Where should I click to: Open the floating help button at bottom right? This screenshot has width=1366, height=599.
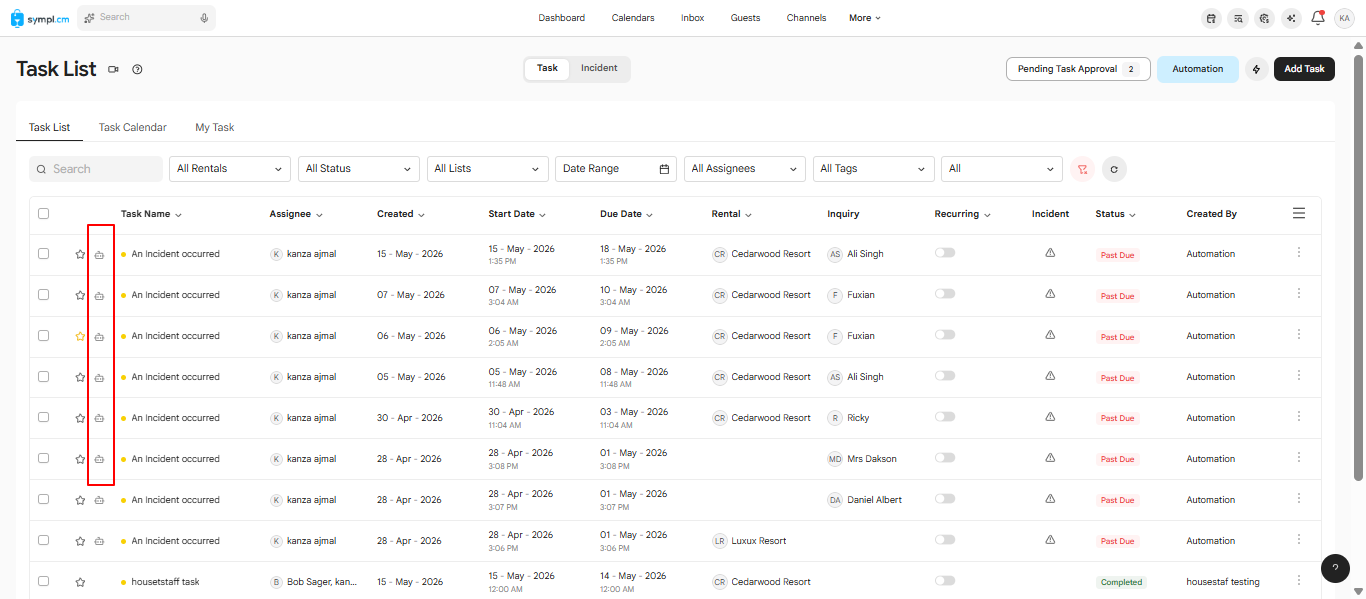[1335, 568]
